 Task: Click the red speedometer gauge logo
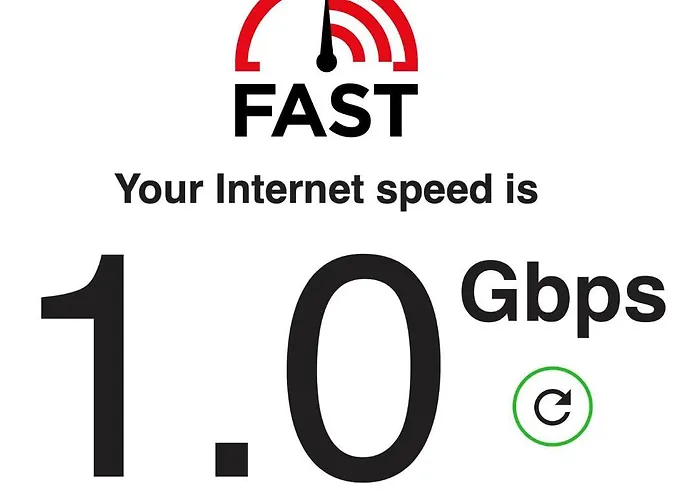(326, 36)
